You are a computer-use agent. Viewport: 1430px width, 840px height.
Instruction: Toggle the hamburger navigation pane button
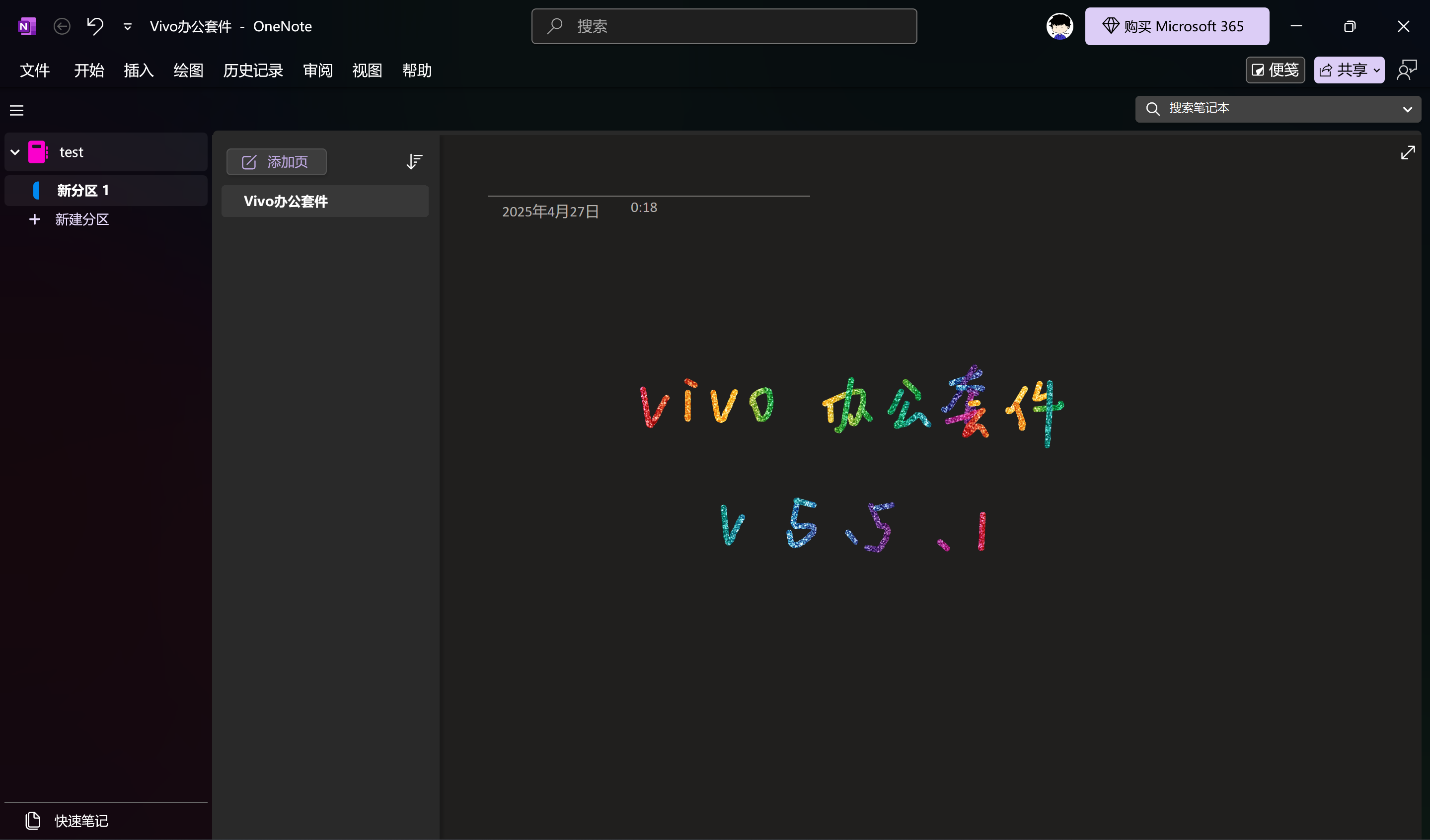pyautogui.click(x=16, y=110)
